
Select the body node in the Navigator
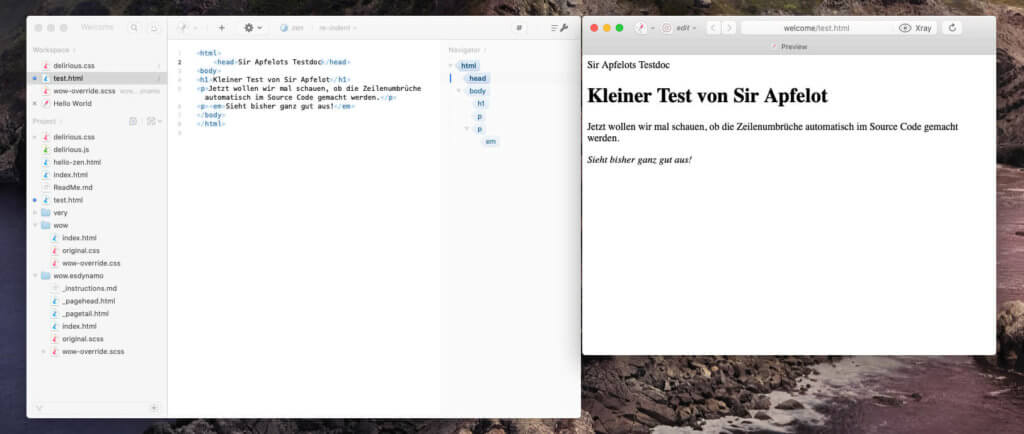coord(477,91)
